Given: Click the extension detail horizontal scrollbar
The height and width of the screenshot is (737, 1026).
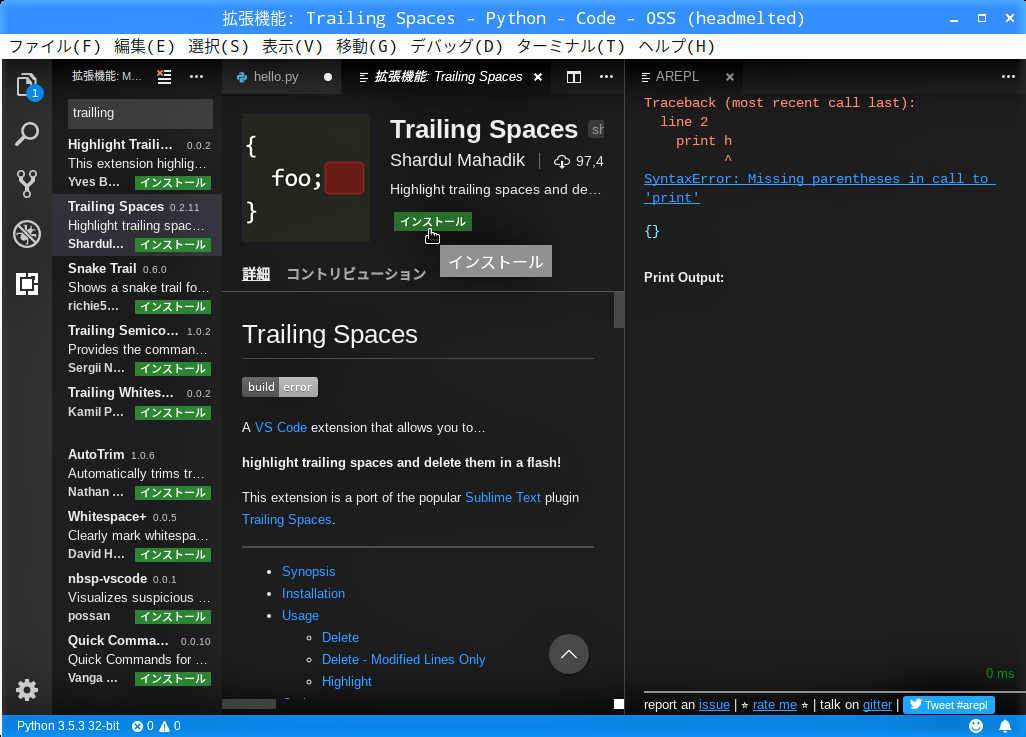Looking at the screenshot, I should (249, 704).
